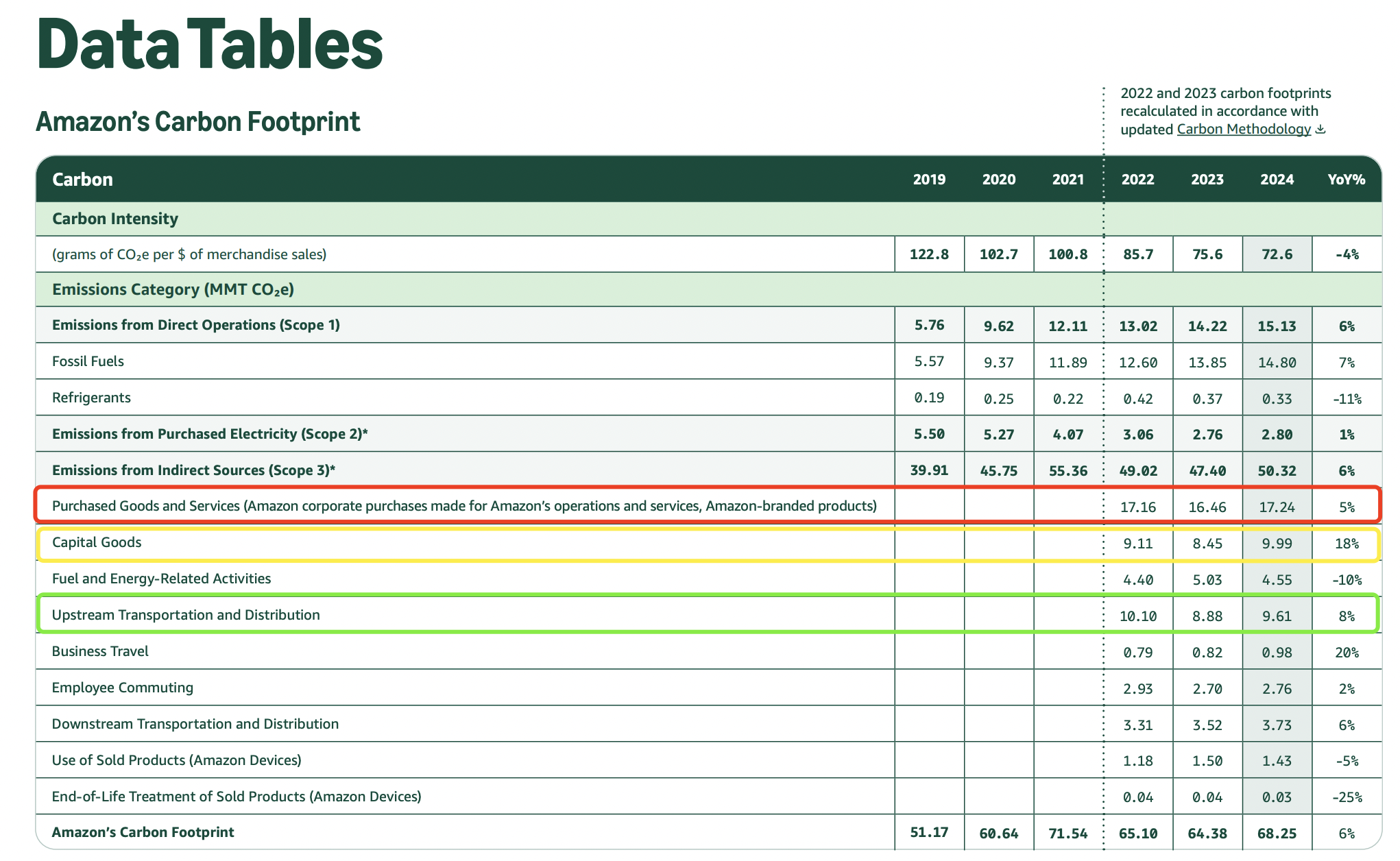Select the Refrigerants row label

pyautogui.click(x=91, y=398)
